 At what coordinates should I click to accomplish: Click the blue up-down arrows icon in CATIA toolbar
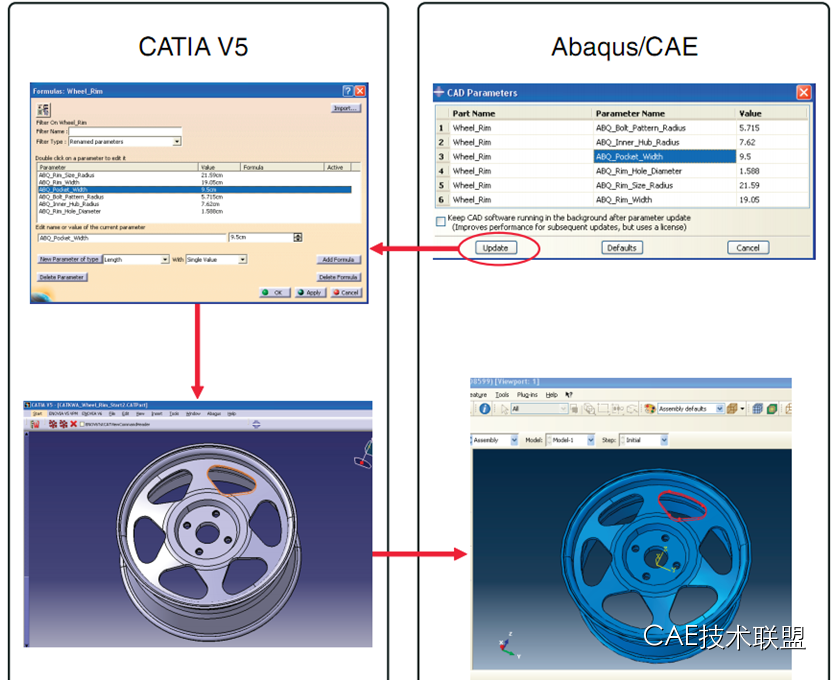256,424
